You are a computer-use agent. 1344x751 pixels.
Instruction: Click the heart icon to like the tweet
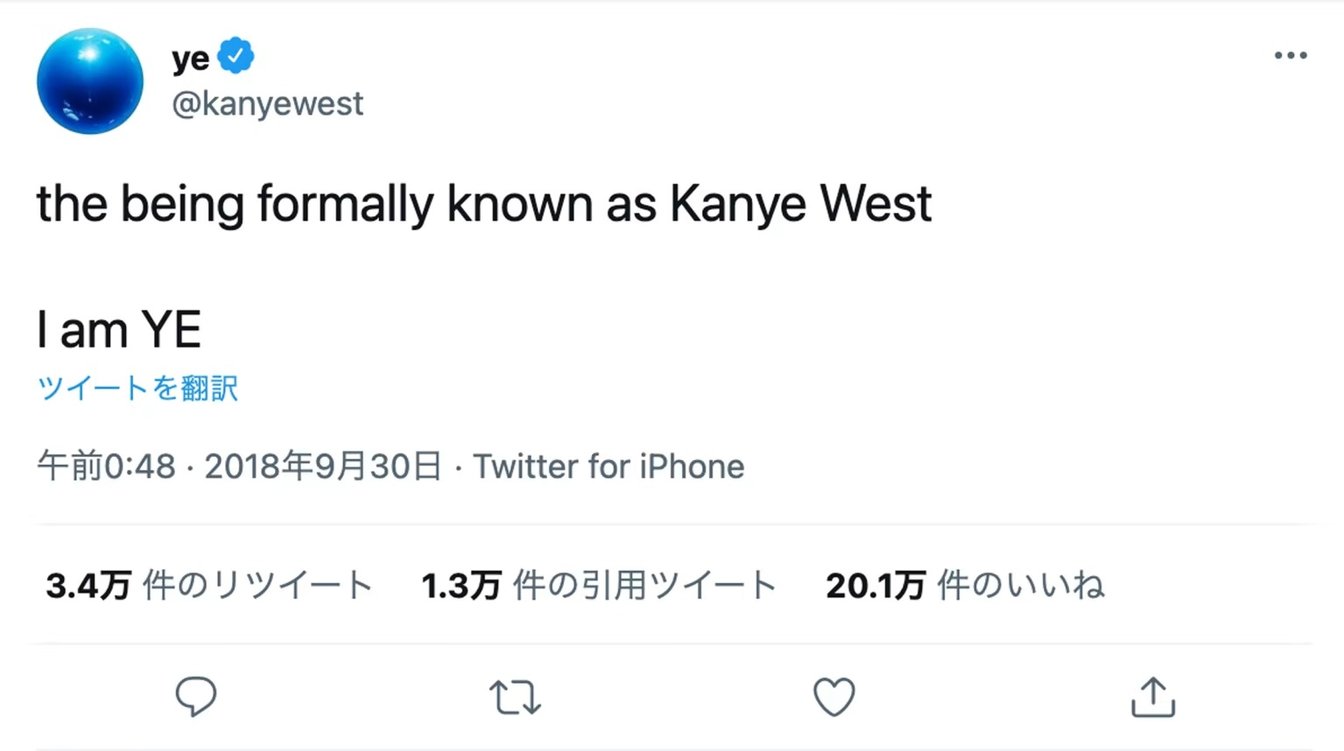[x=835, y=696]
